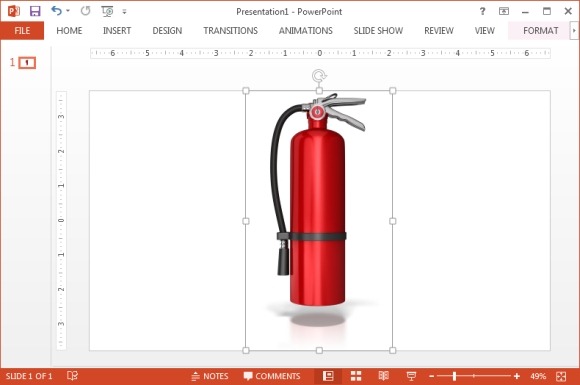This screenshot has height=385, width=580.
Task: Show more ribbon tabs using right arrow
Action: (574, 31)
